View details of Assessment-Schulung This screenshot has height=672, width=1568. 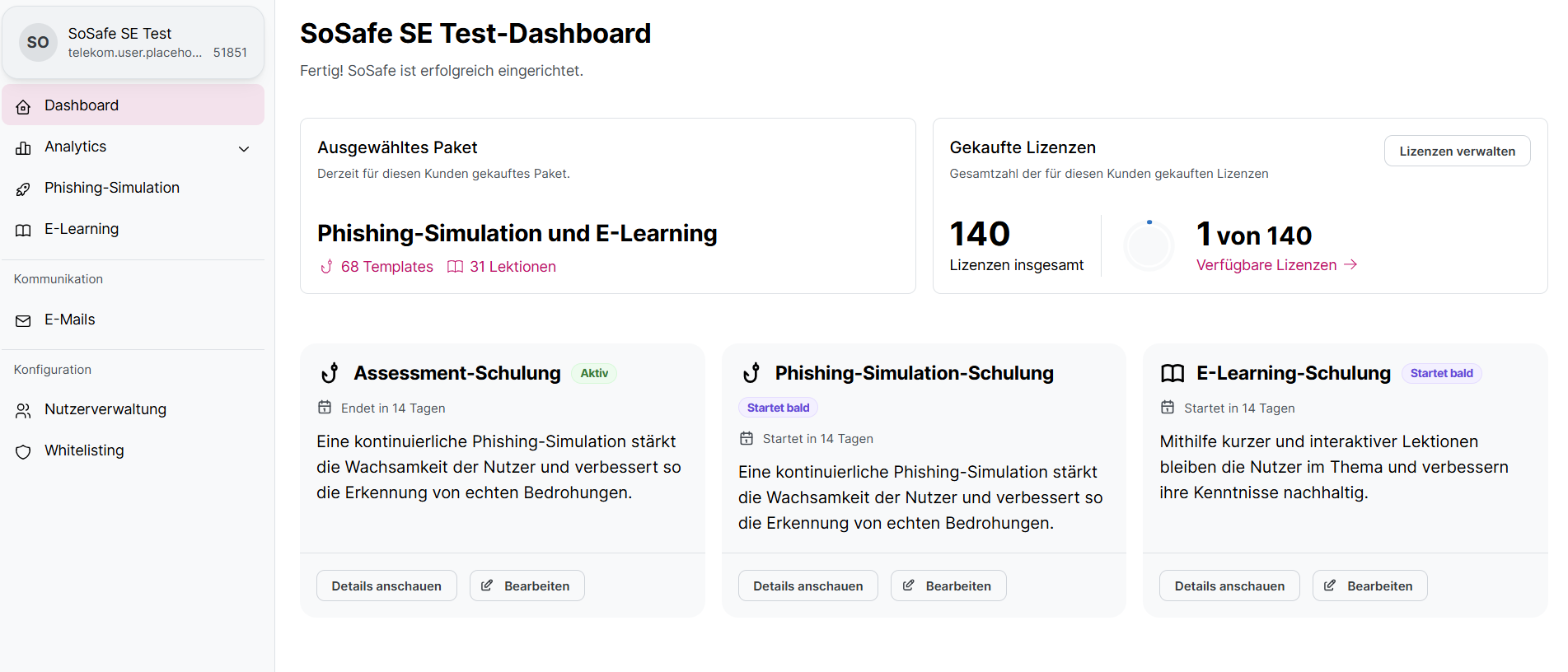tap(386, 586)
